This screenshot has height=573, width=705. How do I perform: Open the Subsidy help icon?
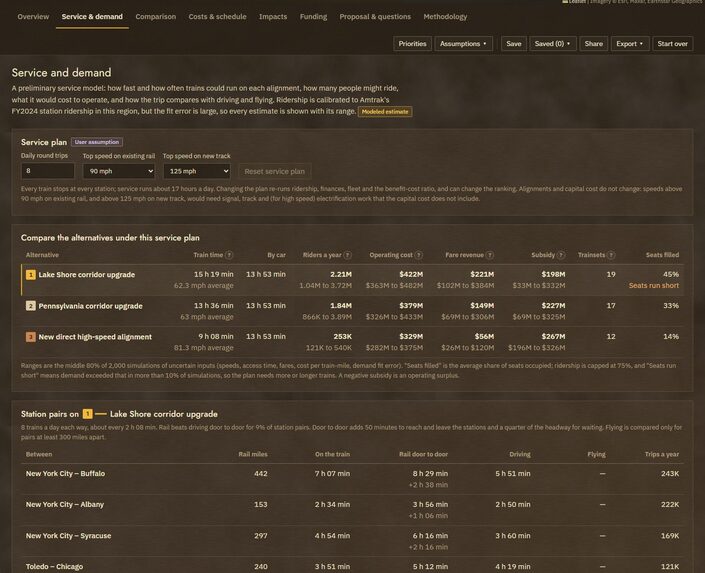(561, 255)
